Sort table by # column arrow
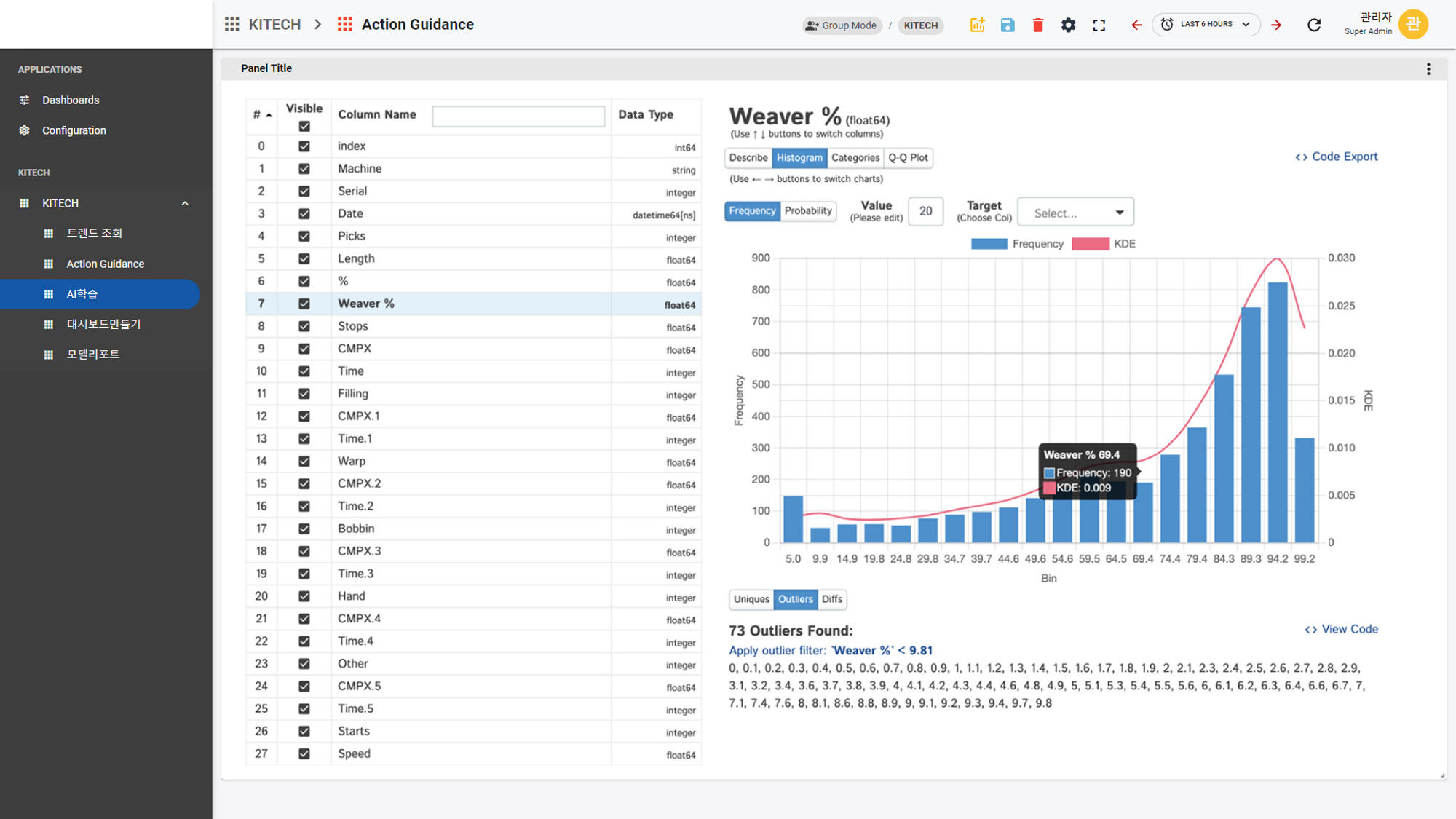This screenshot has height=819, width=1456. [269, 115]
